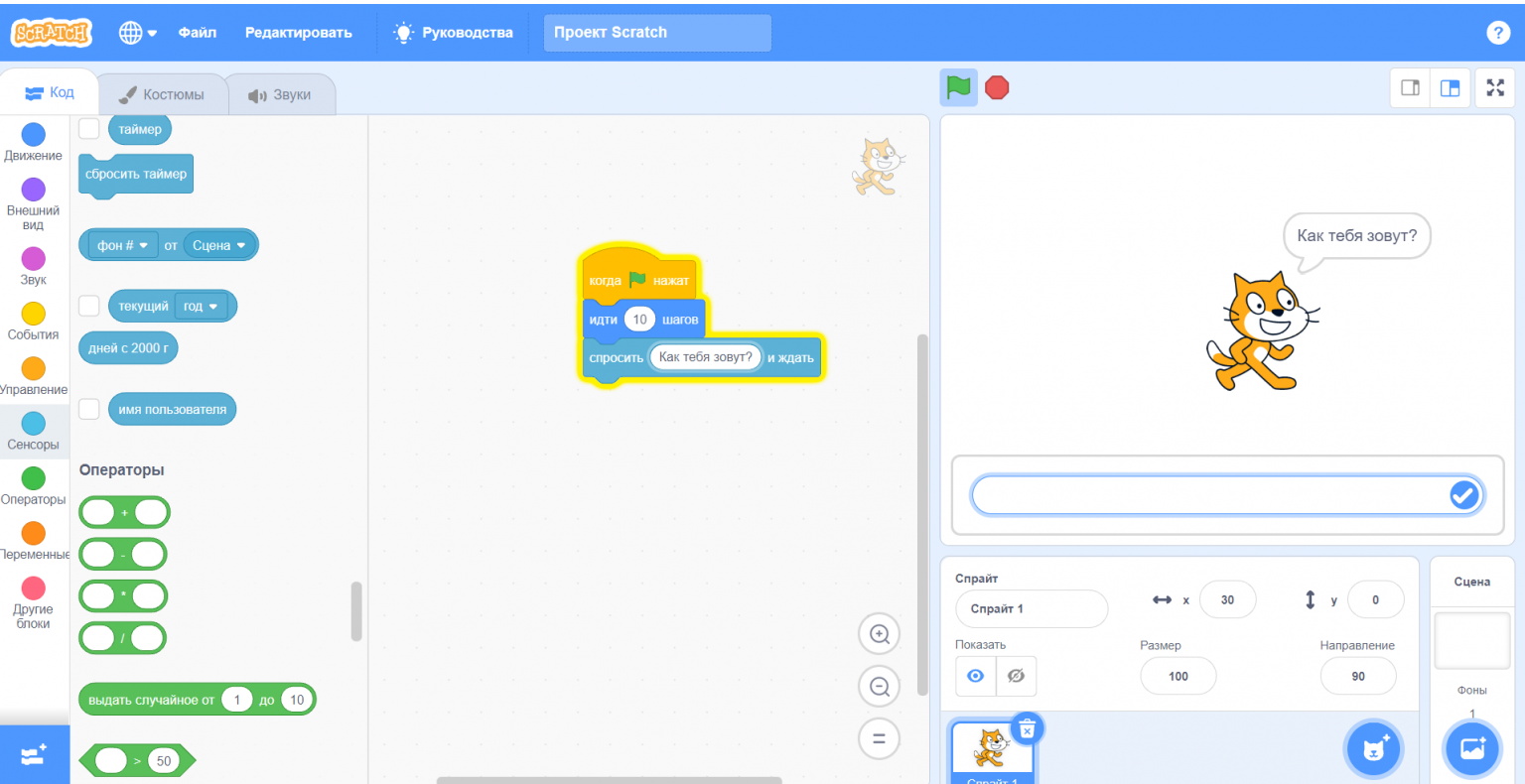Viewport: 1525px width, 784px height.
Task: Reset workspace zoom to default
Action: [x=879, y=738]
